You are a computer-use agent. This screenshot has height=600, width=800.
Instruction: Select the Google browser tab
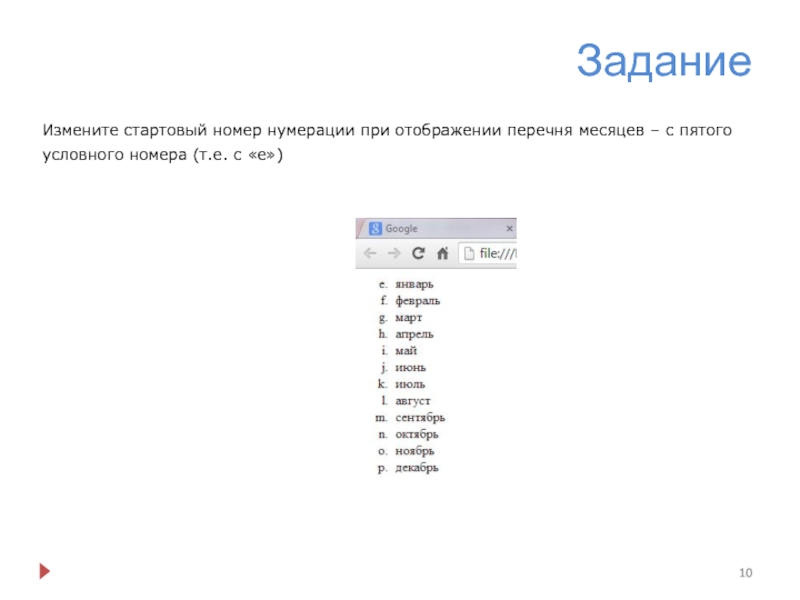click(x=439, y=229)
